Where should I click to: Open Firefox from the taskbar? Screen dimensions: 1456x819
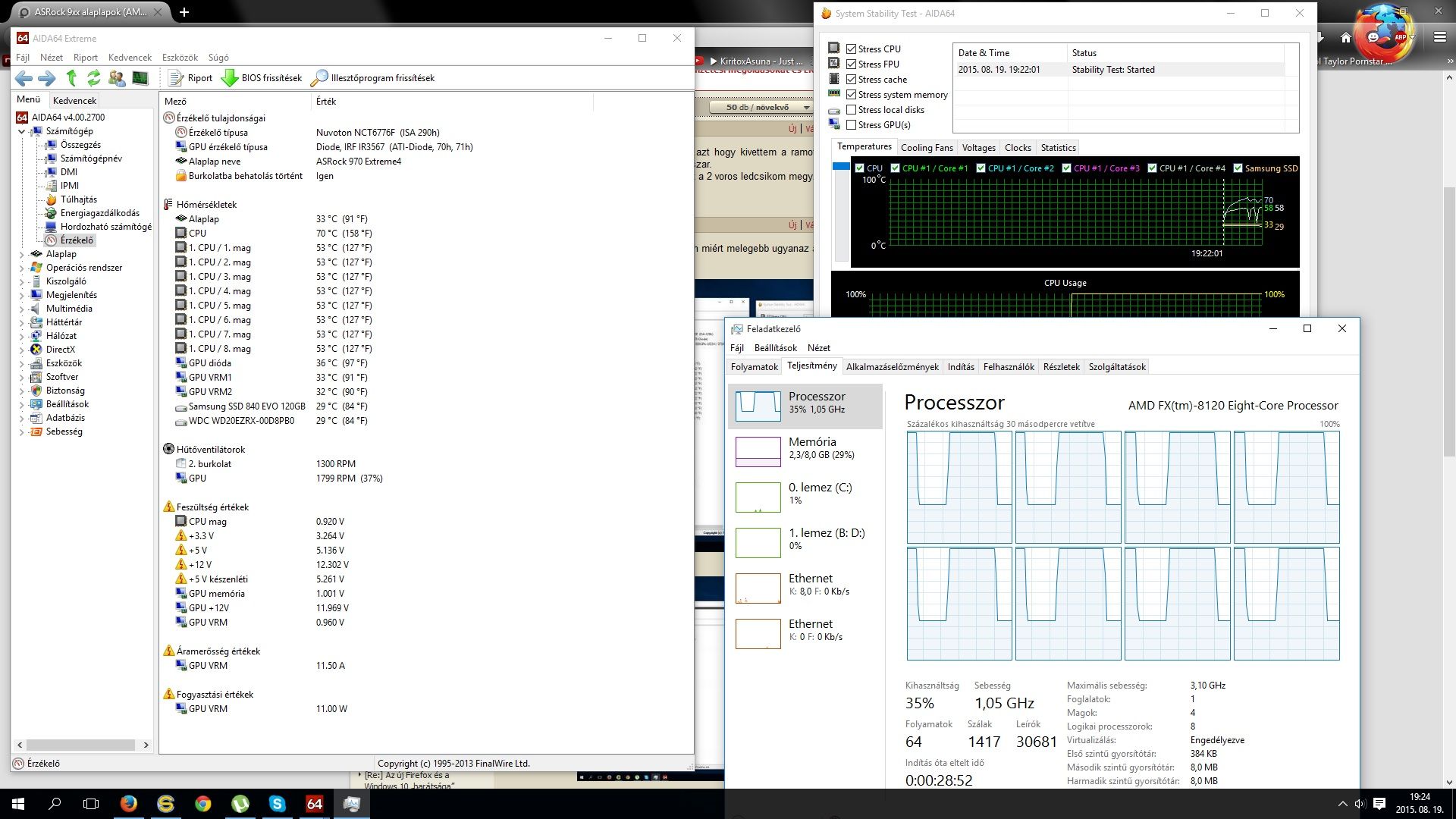(129, 804)
